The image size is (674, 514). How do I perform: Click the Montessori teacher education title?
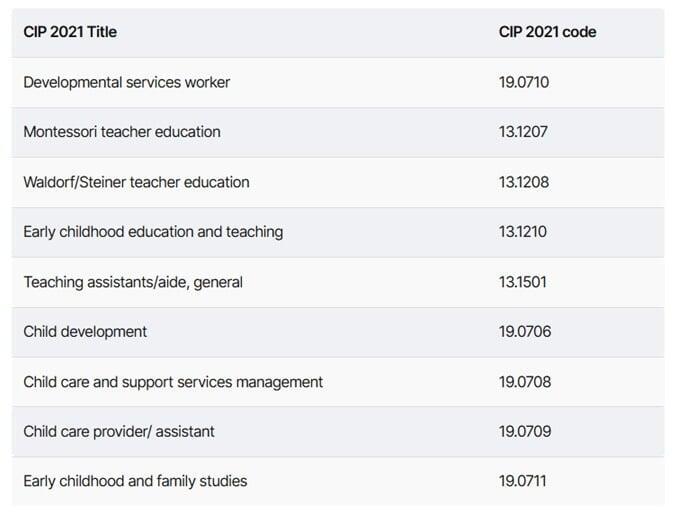point(122,132)
